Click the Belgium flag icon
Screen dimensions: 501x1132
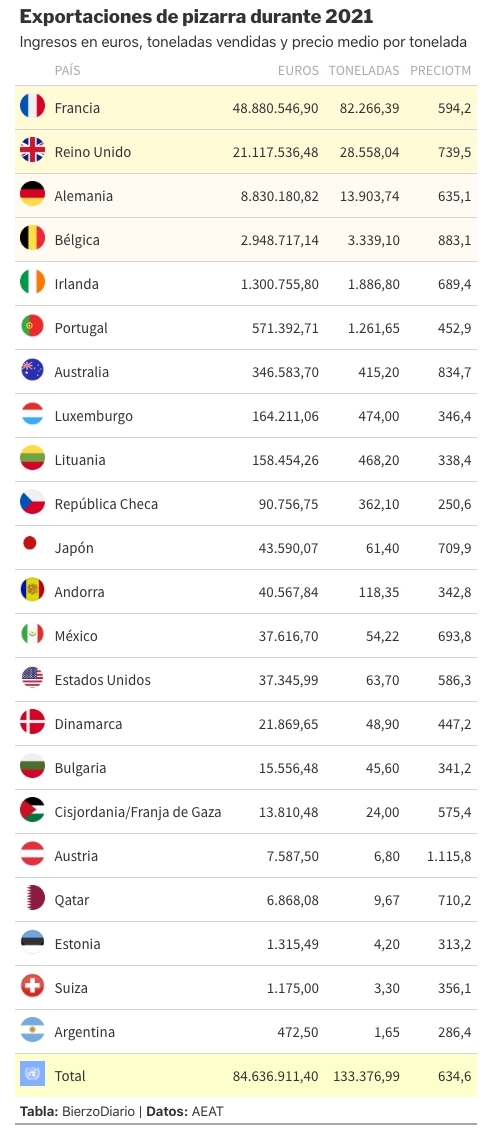(x=32, y=239)
